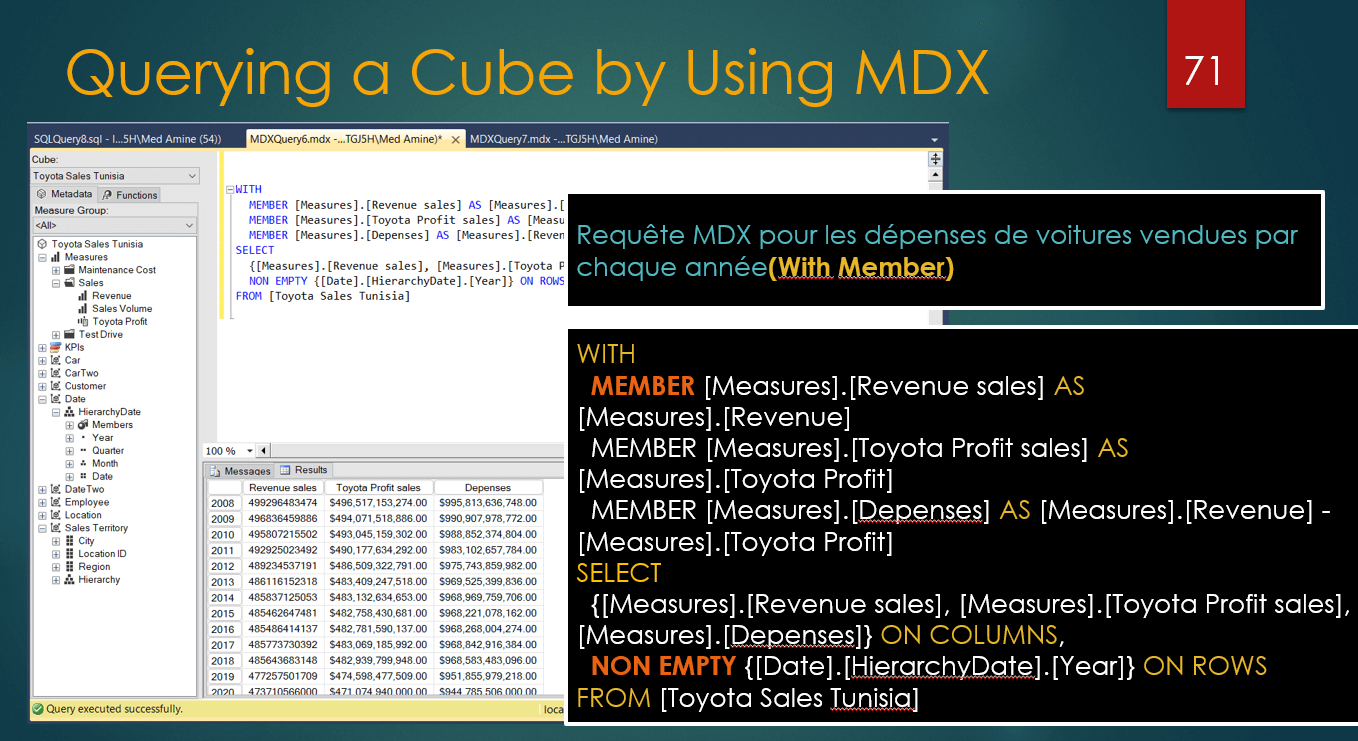Click the Toyota Profit sales column header
Screen dimensions: 1358x741
(x=378, y=487)
